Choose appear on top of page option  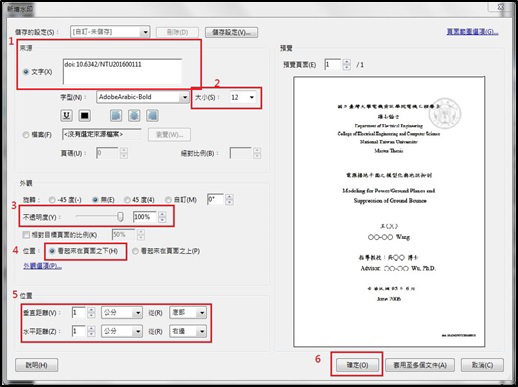[135, 251]
